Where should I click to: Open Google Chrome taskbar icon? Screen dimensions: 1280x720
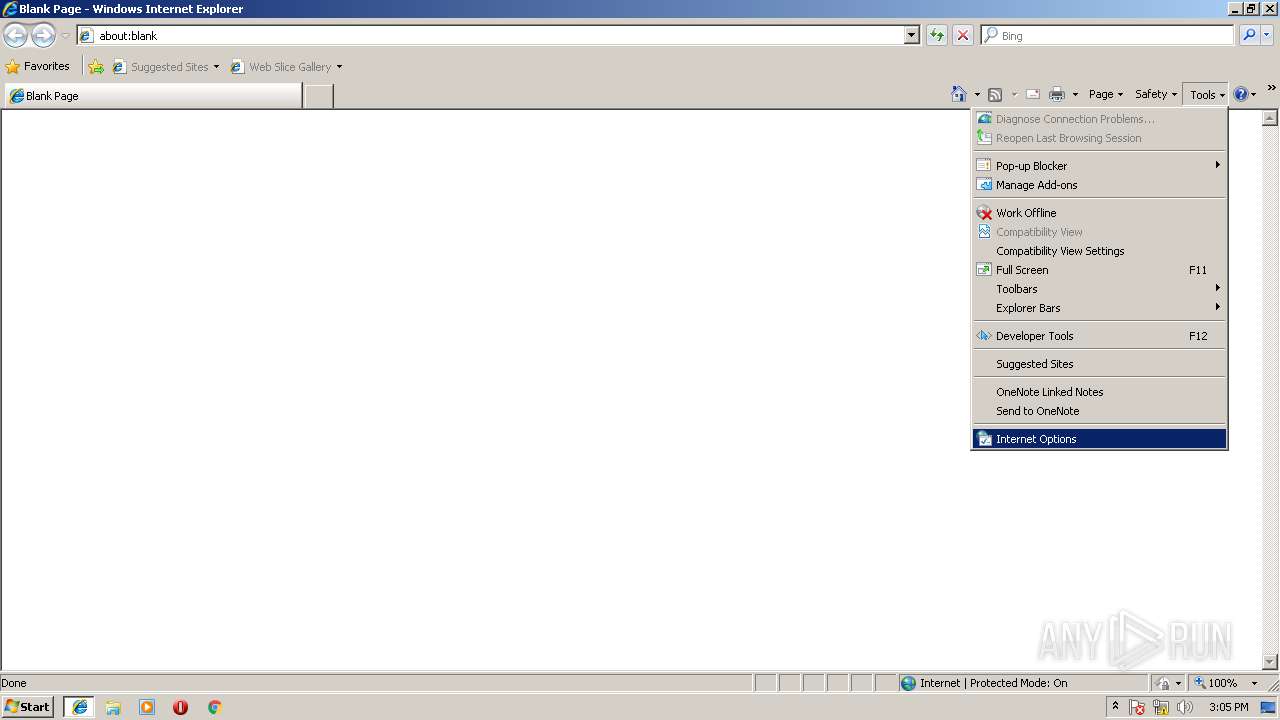tap(214, 707)
